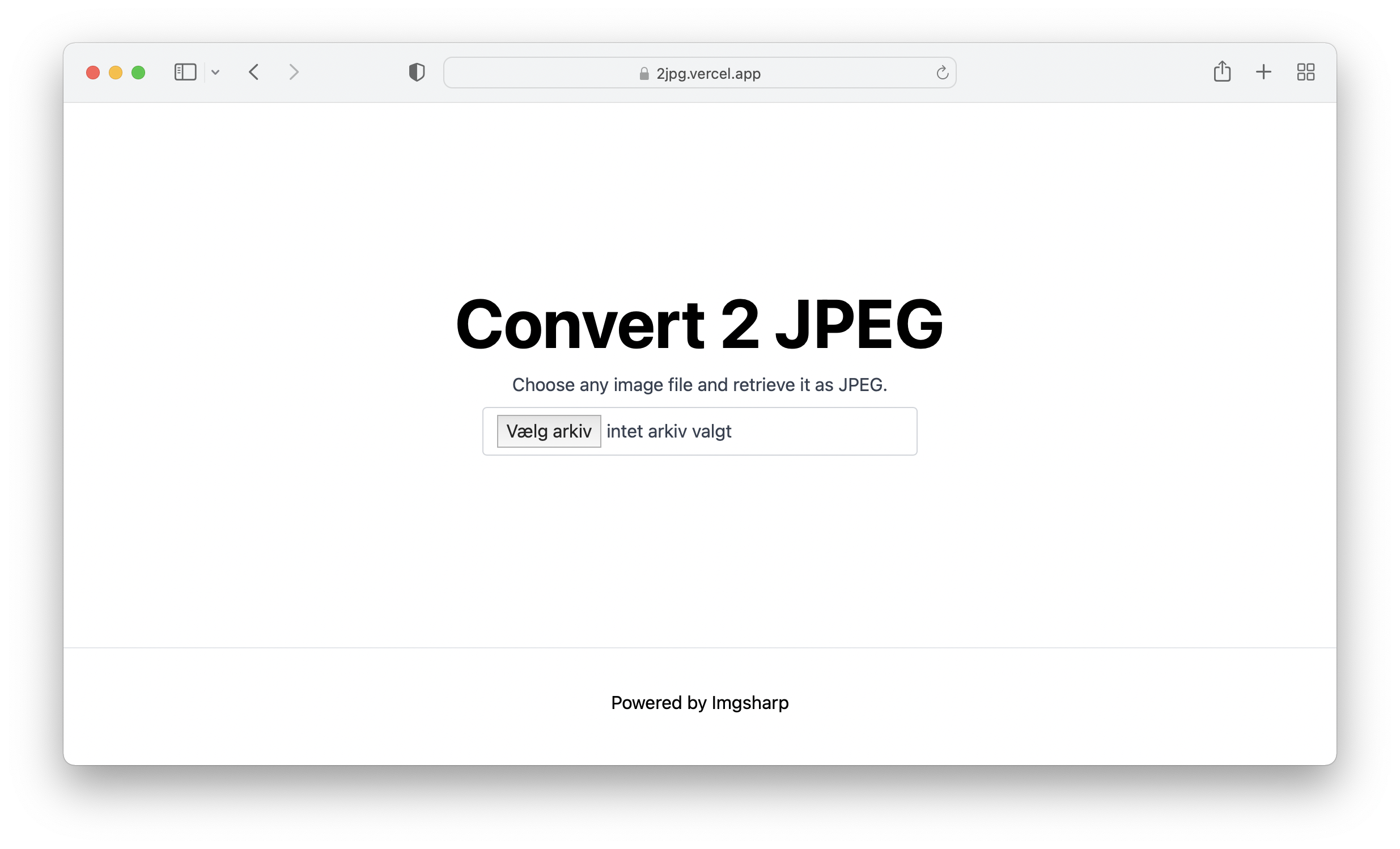Show the tab overview grid icon
The width and height of the screenshot is (1400, 849).
click(x=1306, y=72)
